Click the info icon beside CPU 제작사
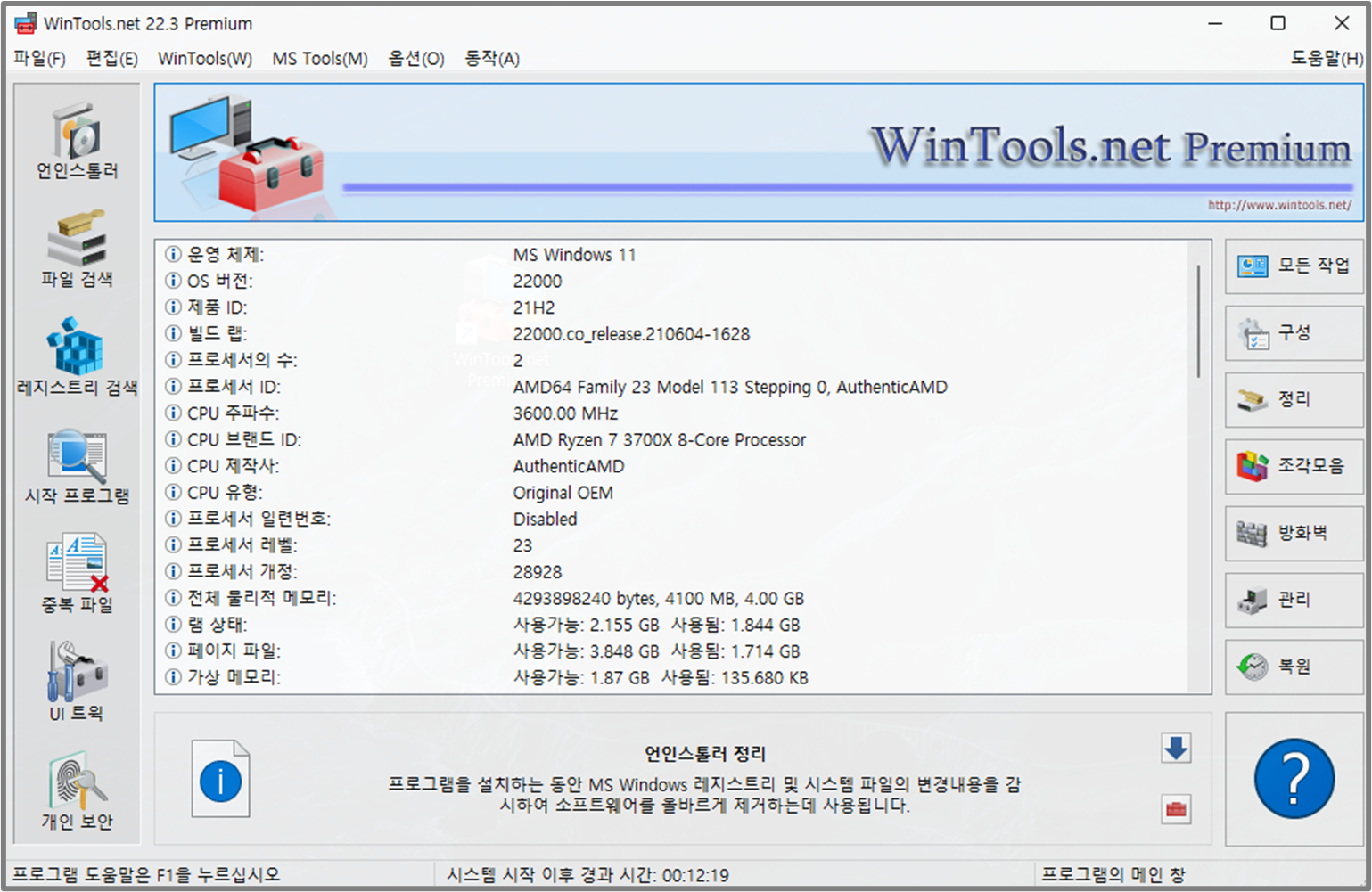This screenshot has height=892, width=1372. tap(174, 466)
